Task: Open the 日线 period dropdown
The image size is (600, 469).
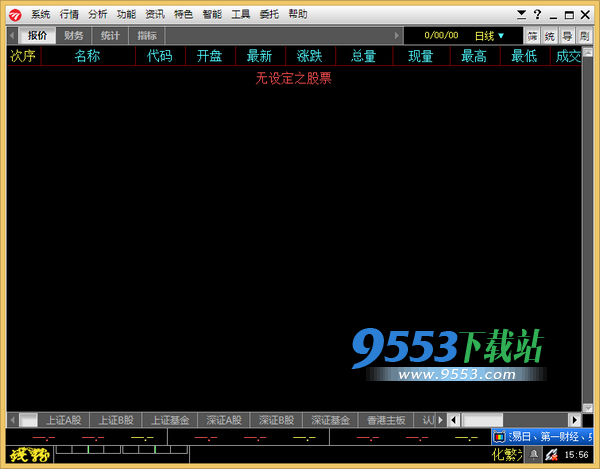Action: pos(489,36)
